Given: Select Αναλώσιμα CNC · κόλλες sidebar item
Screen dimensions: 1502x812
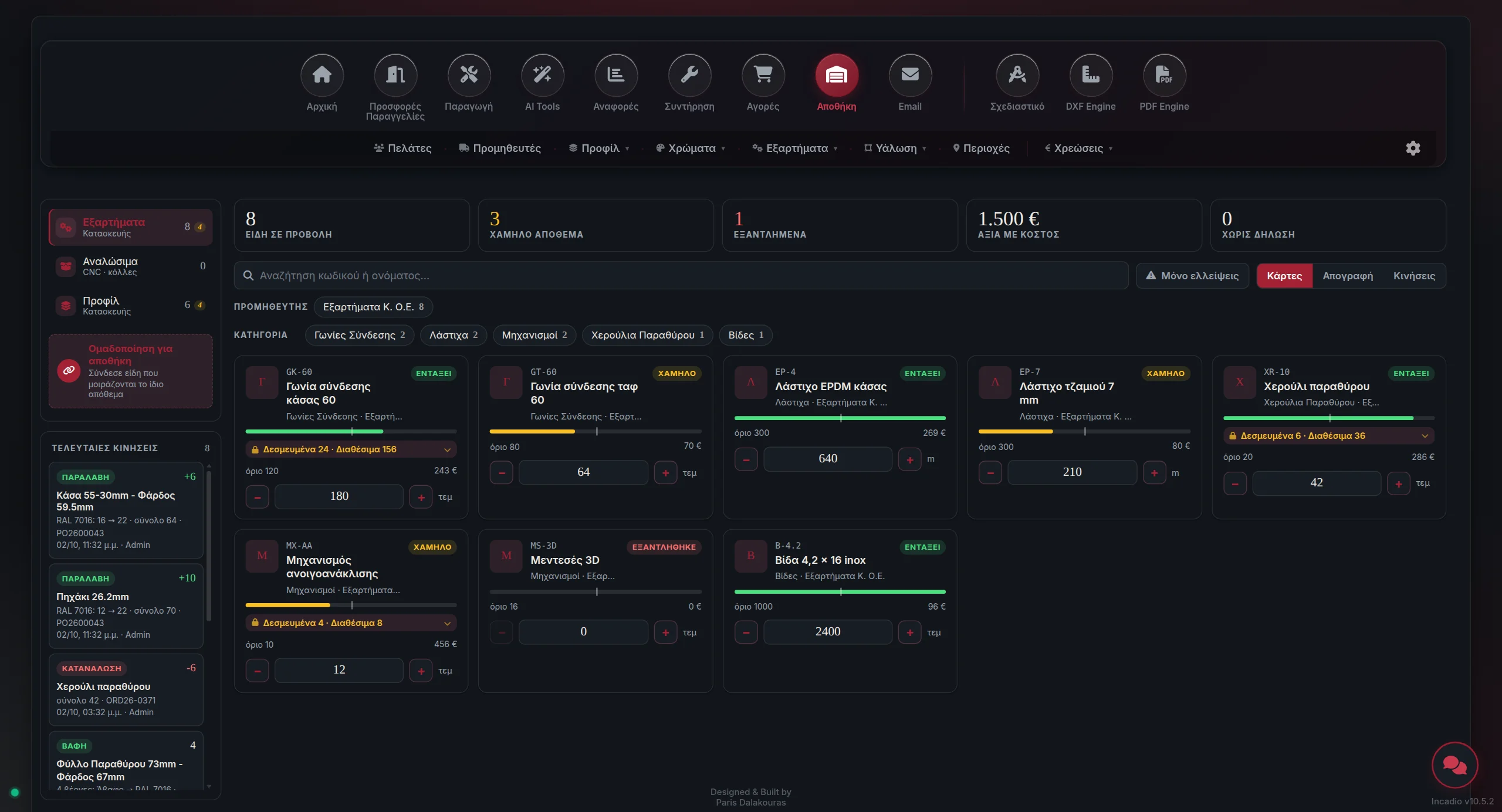Looking at the screenshot, I should [x=130, y=266].
